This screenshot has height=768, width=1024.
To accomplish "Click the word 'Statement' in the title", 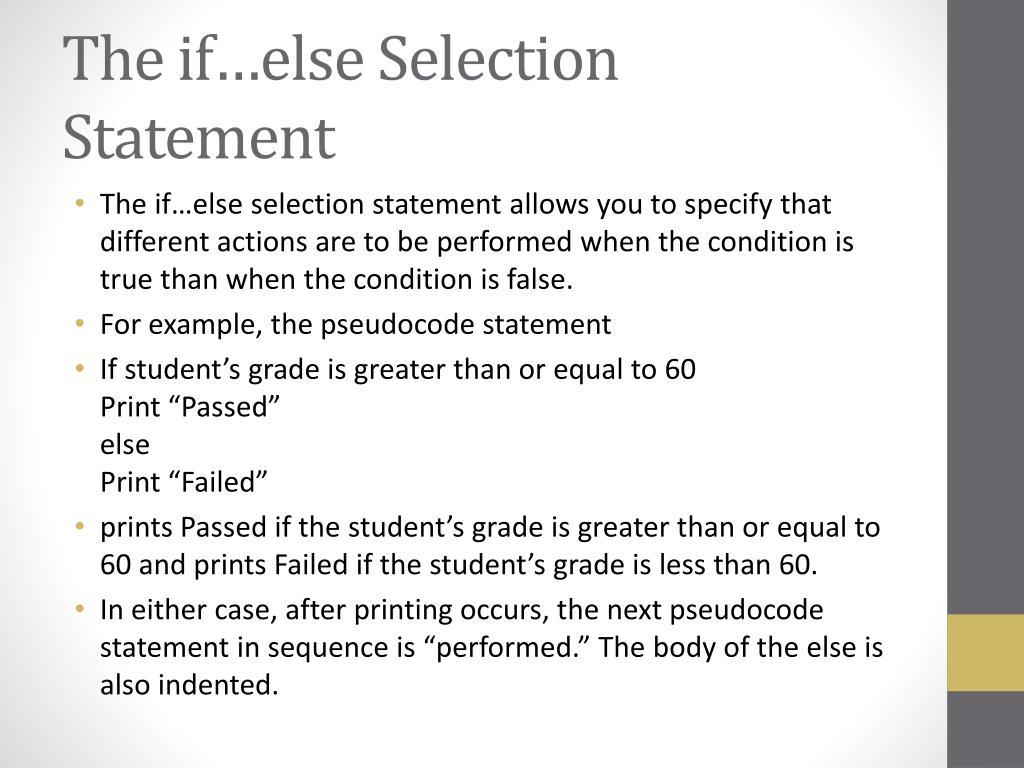I will (x=199, y=138).
